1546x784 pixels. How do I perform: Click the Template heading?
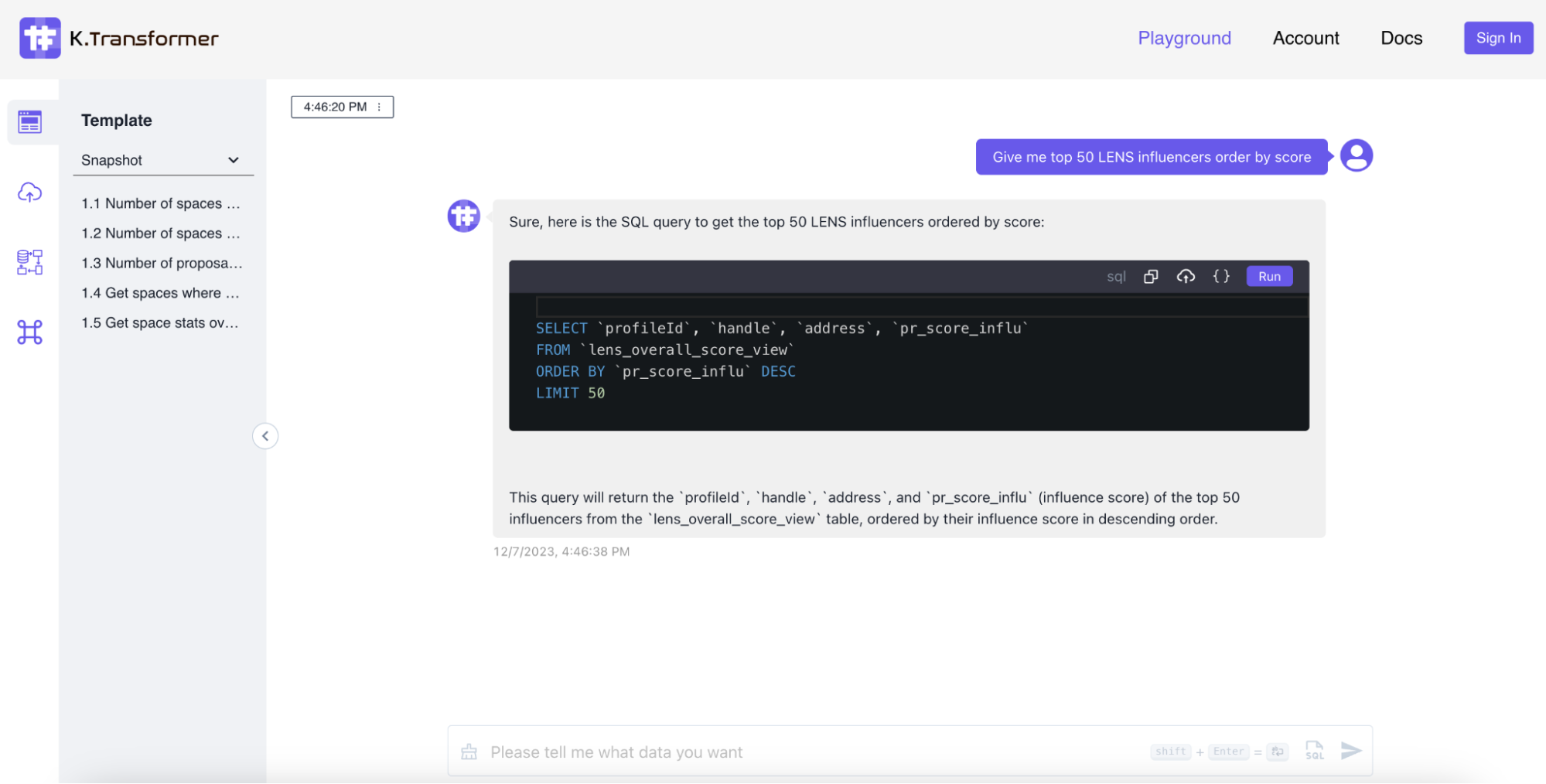[117, 121]
